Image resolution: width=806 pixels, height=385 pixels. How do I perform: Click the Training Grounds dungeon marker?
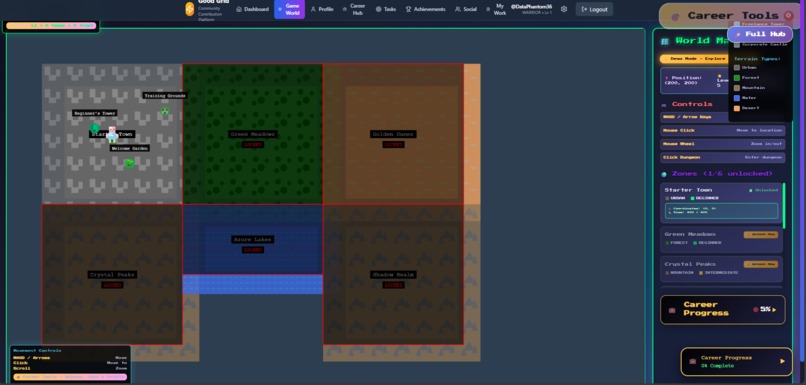tap(164, 111)
